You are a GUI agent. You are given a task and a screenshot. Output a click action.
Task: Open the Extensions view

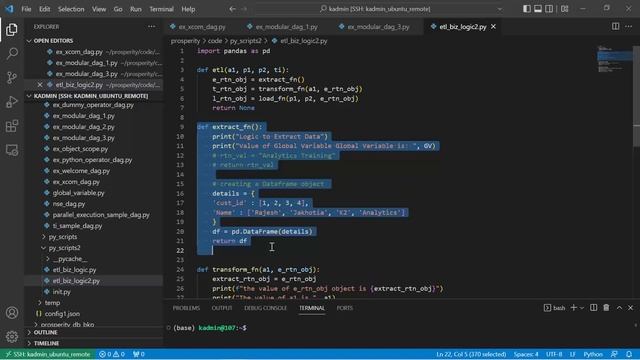click(12, 126)
